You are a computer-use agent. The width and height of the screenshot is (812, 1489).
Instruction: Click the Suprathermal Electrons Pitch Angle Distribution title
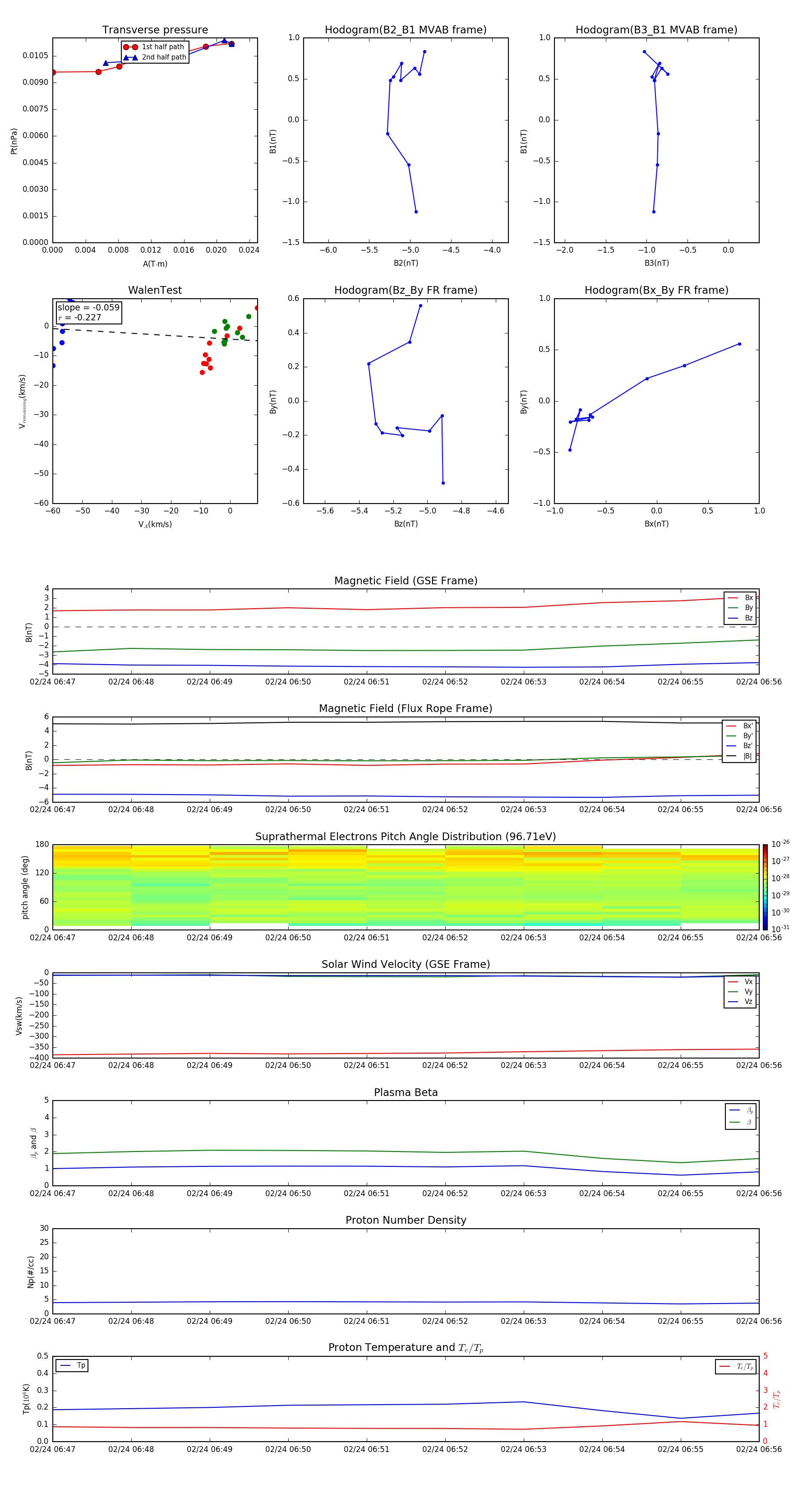(x=406, y=837)
